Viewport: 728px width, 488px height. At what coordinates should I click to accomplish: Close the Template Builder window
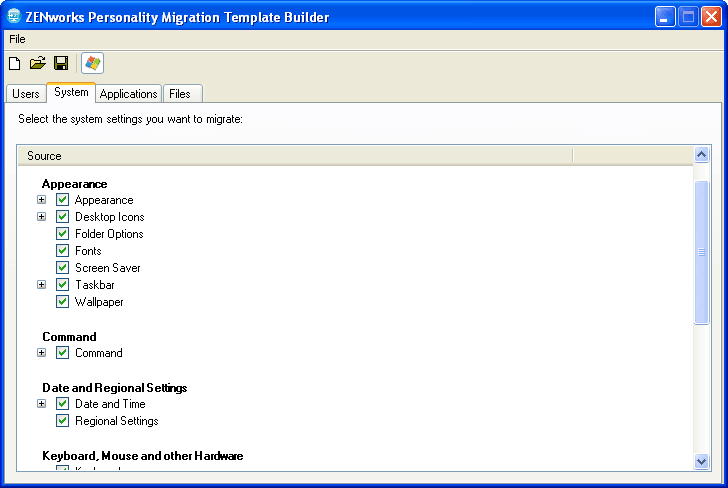click(x=711, y=17)
